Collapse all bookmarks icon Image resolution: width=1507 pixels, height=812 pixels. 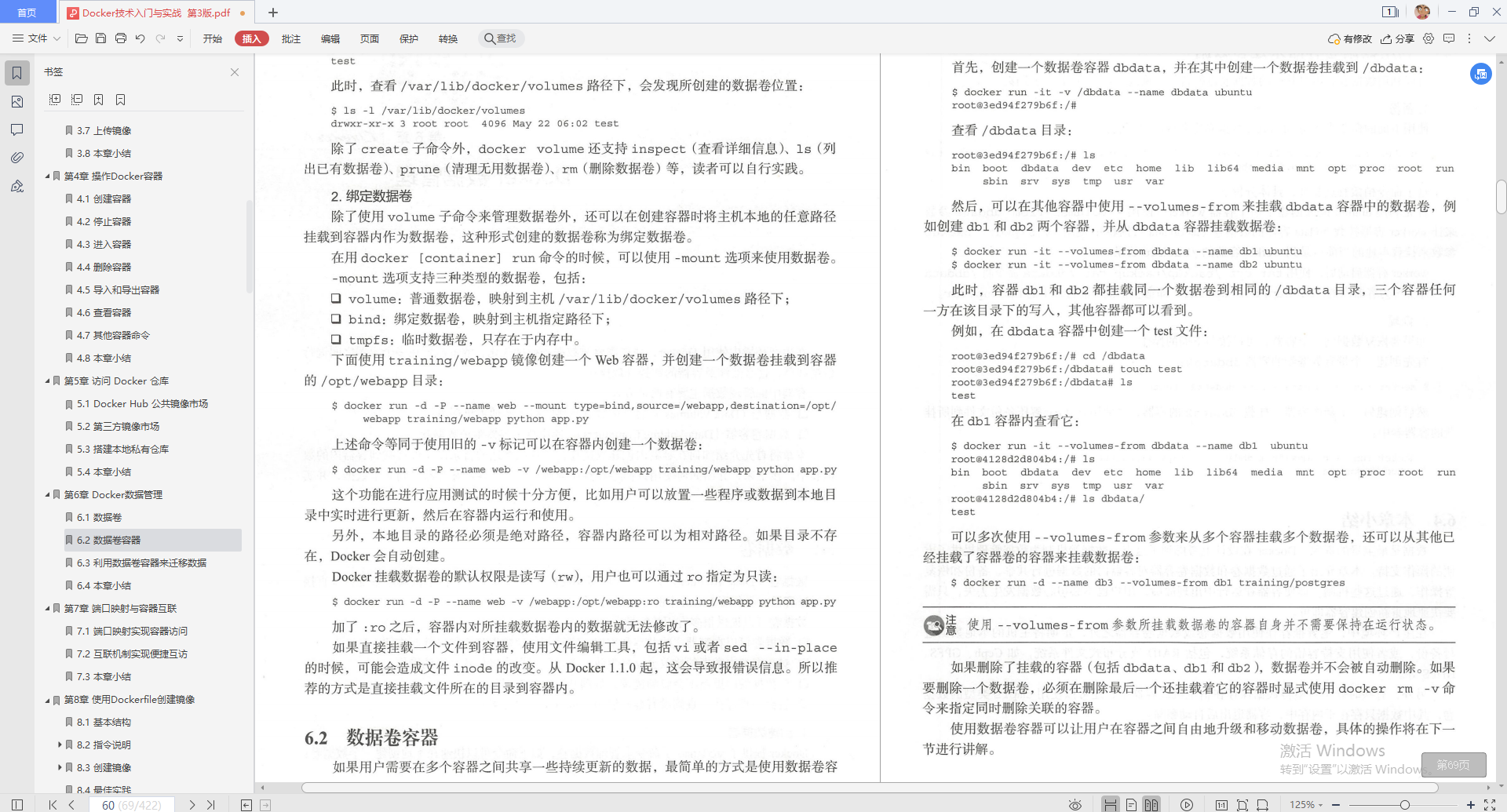[77, 100]
